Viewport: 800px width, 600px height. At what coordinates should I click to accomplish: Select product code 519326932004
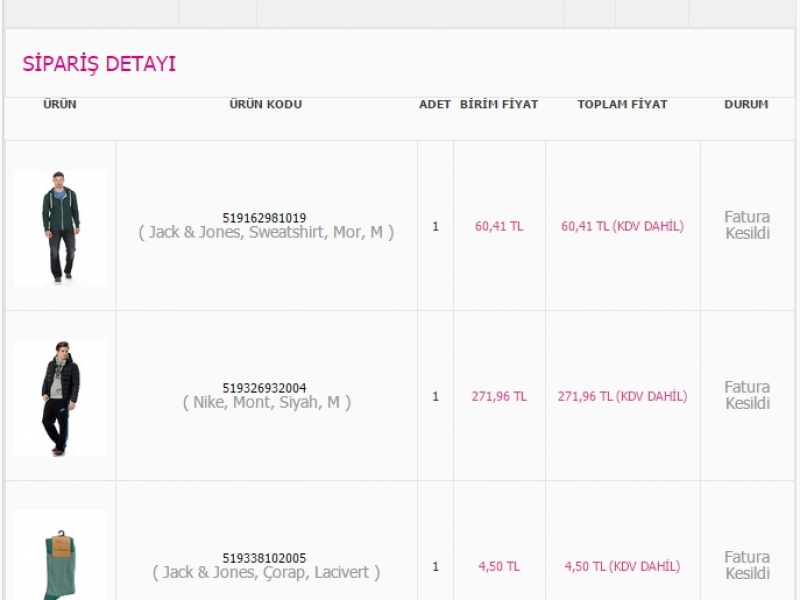264,388
